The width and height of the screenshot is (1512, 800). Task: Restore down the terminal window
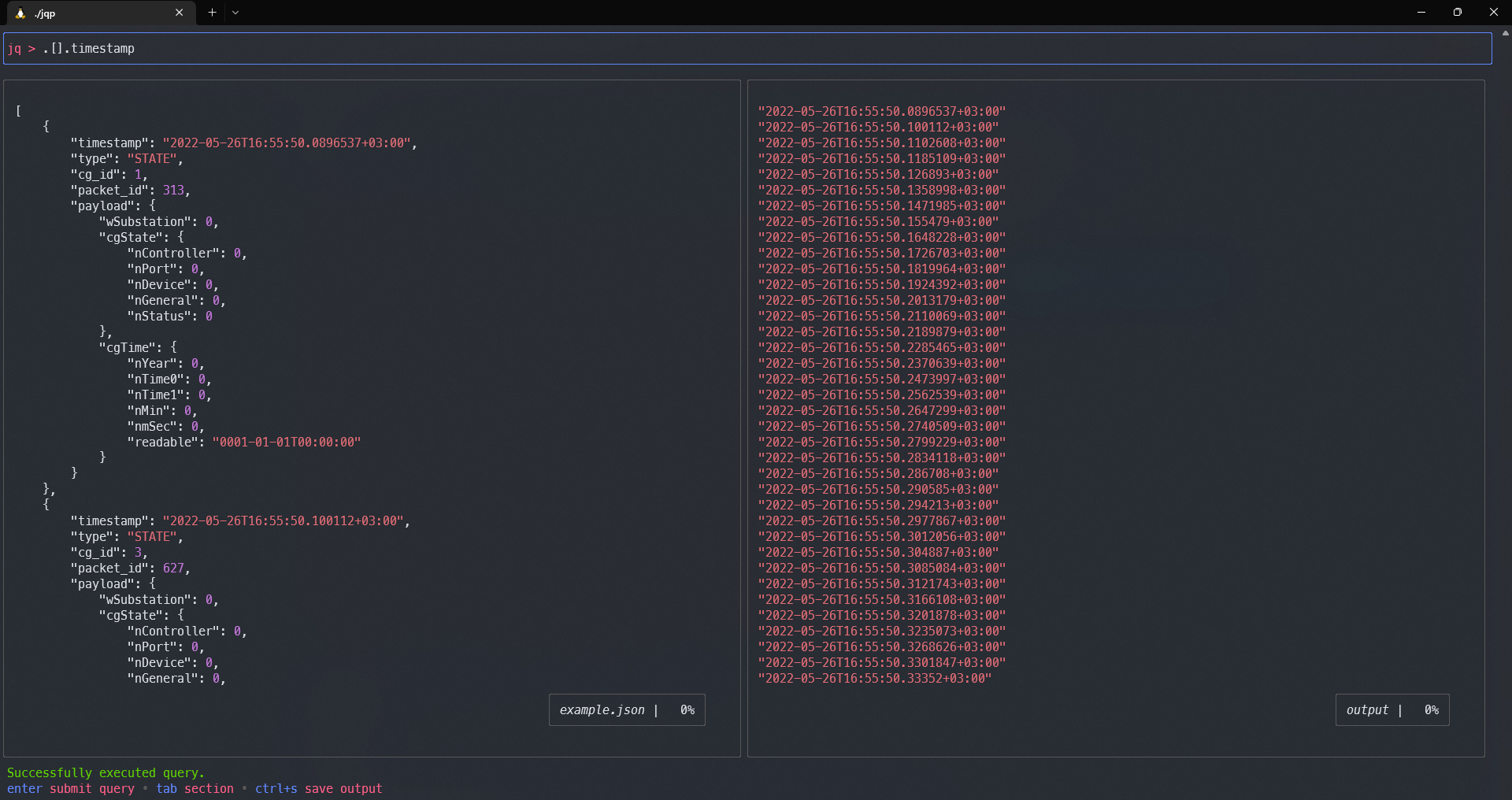1458,13
